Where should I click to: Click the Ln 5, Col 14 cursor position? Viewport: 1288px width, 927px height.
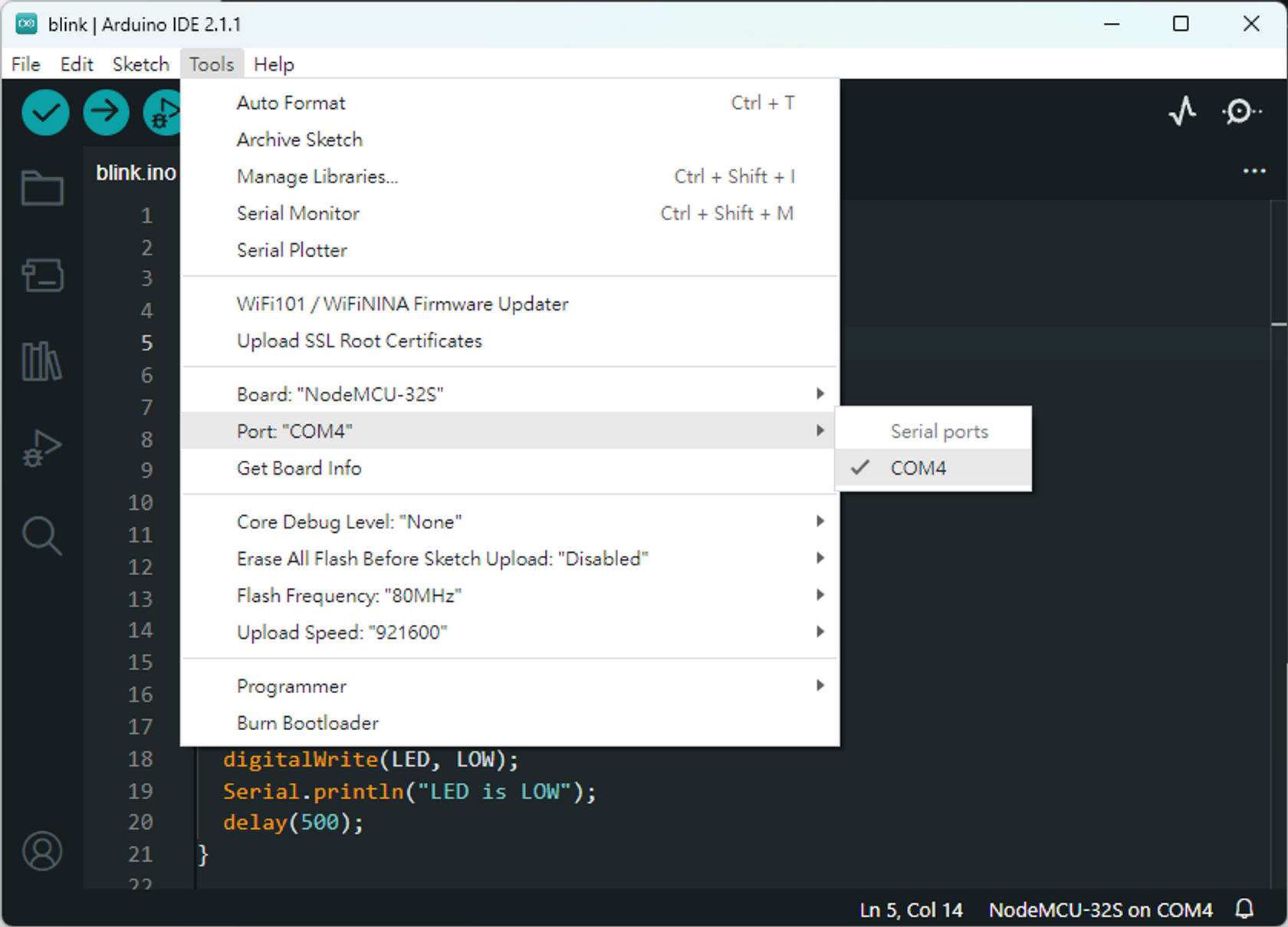click(x=911, y=910)
